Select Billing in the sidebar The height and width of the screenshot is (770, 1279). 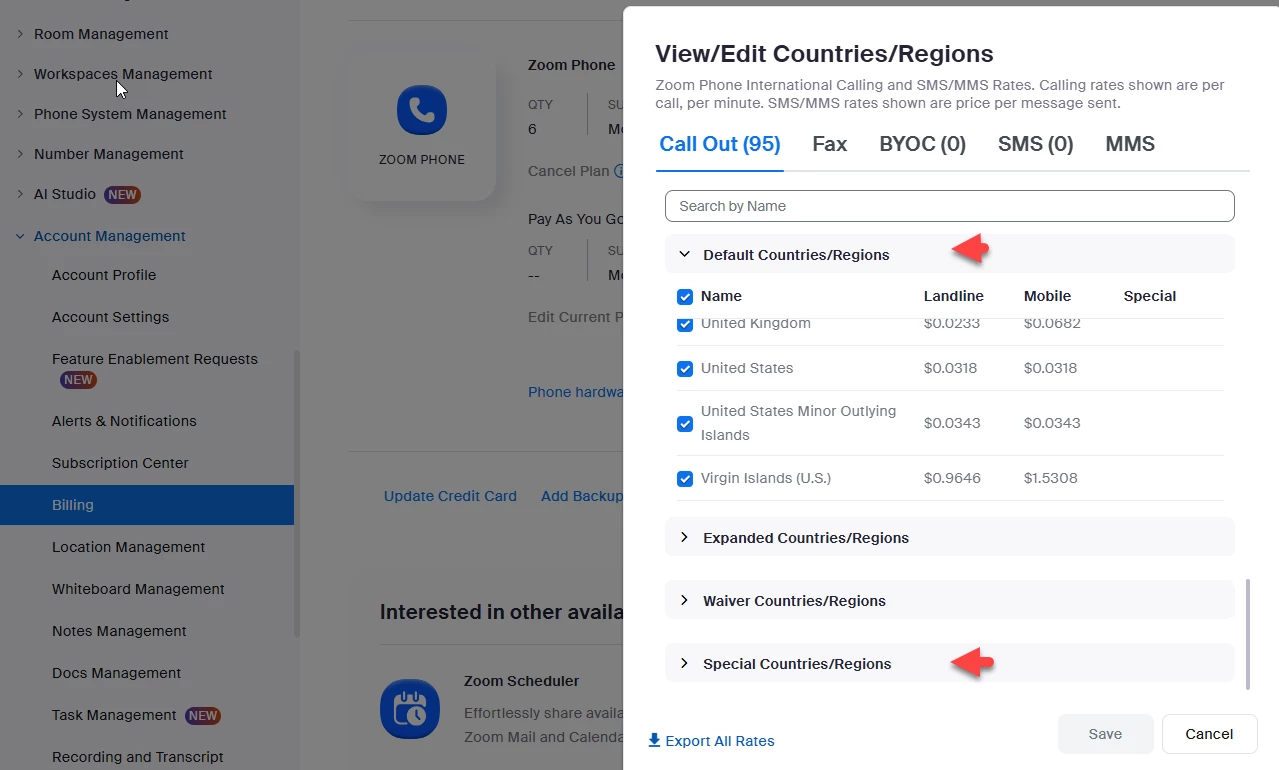click(x=147, y=505)
